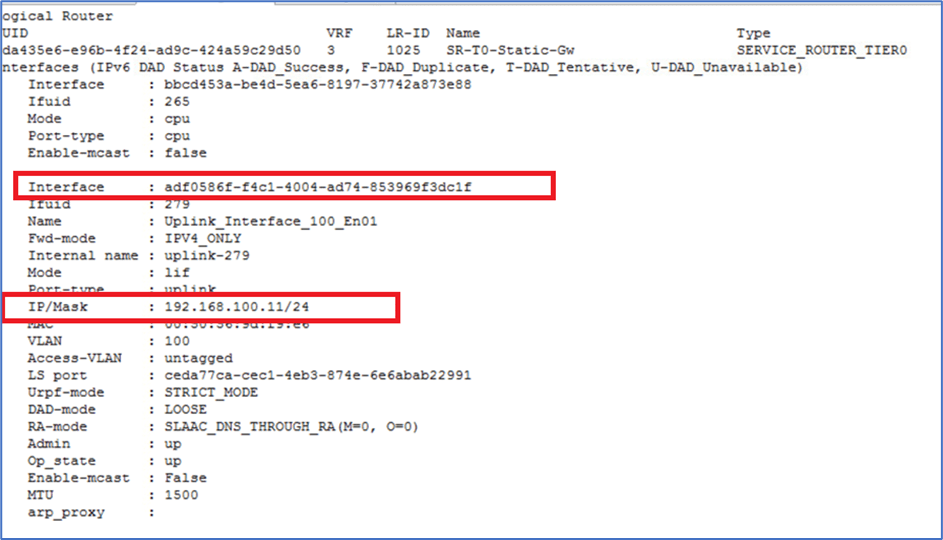The height and width of the screenshot is (540, 943).
Task: Click the VLAN value 100
Action: pos(177,341)
